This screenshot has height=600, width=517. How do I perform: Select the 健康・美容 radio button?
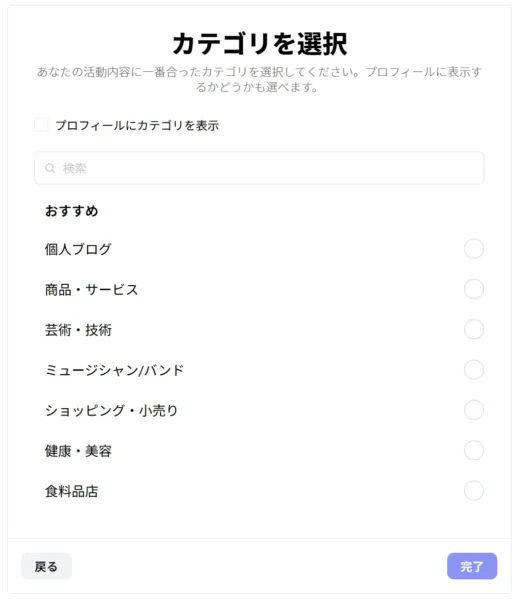[474, 450]
